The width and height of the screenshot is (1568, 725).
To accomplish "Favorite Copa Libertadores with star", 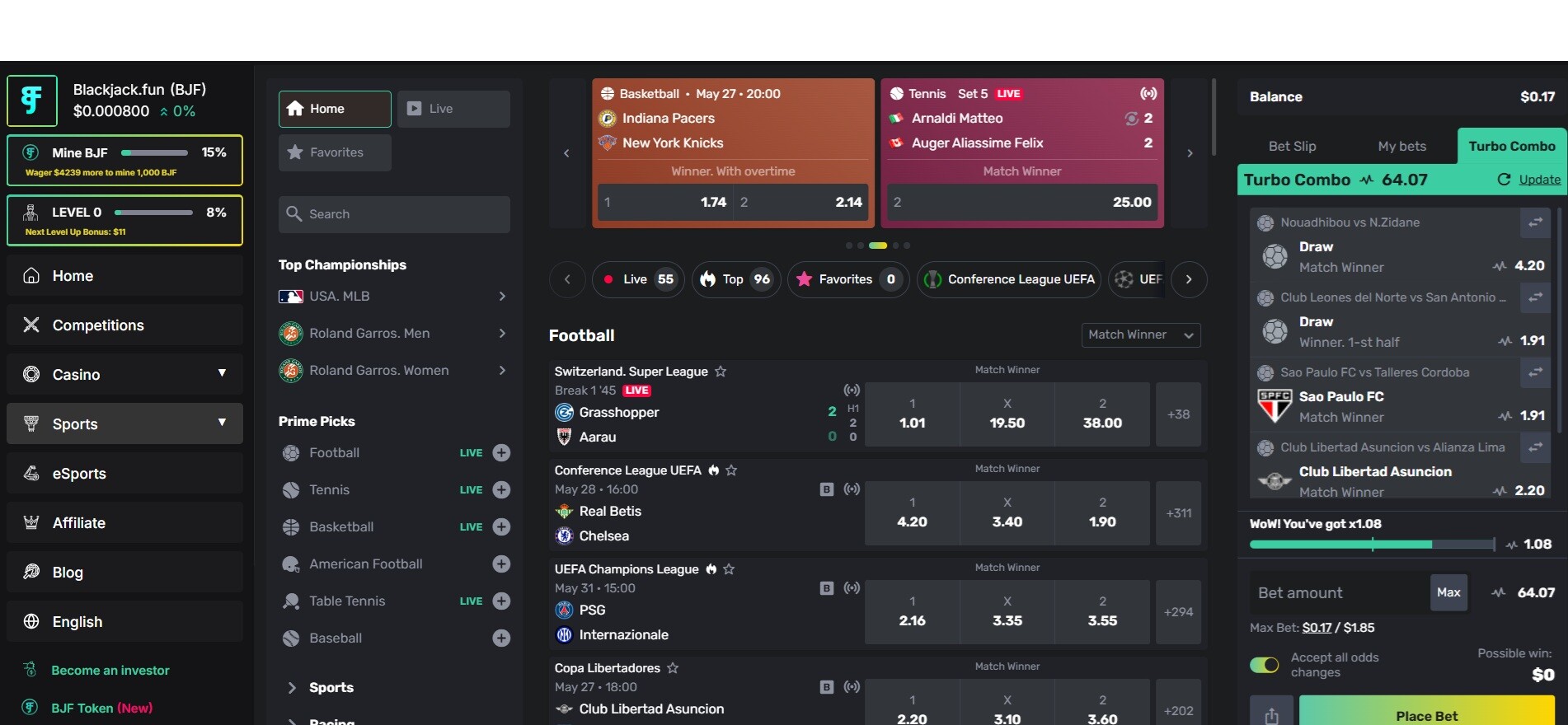I will (x=673, y=668).
